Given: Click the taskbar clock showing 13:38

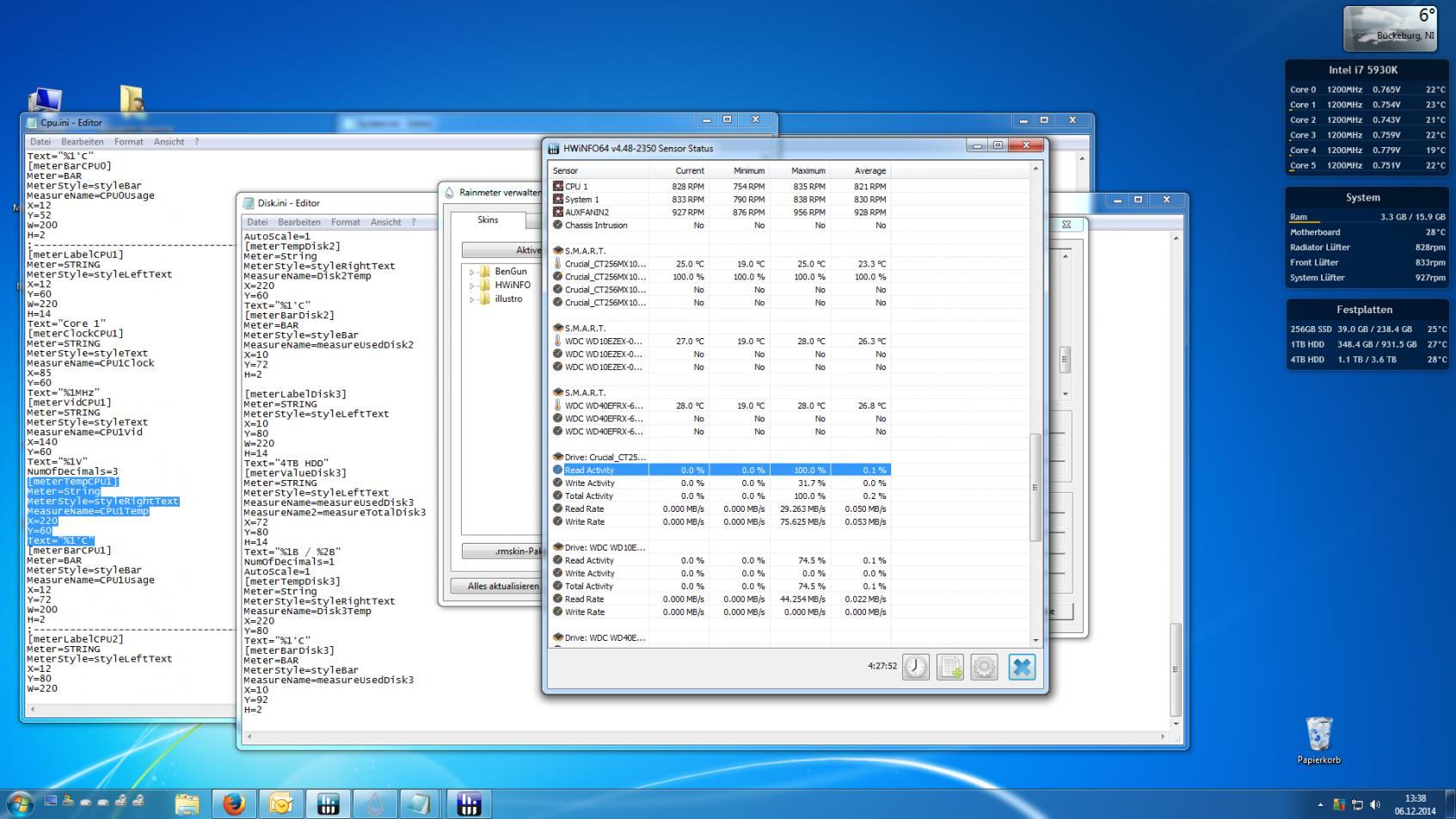Looking at the screenshot, I should coord(1415,804).
